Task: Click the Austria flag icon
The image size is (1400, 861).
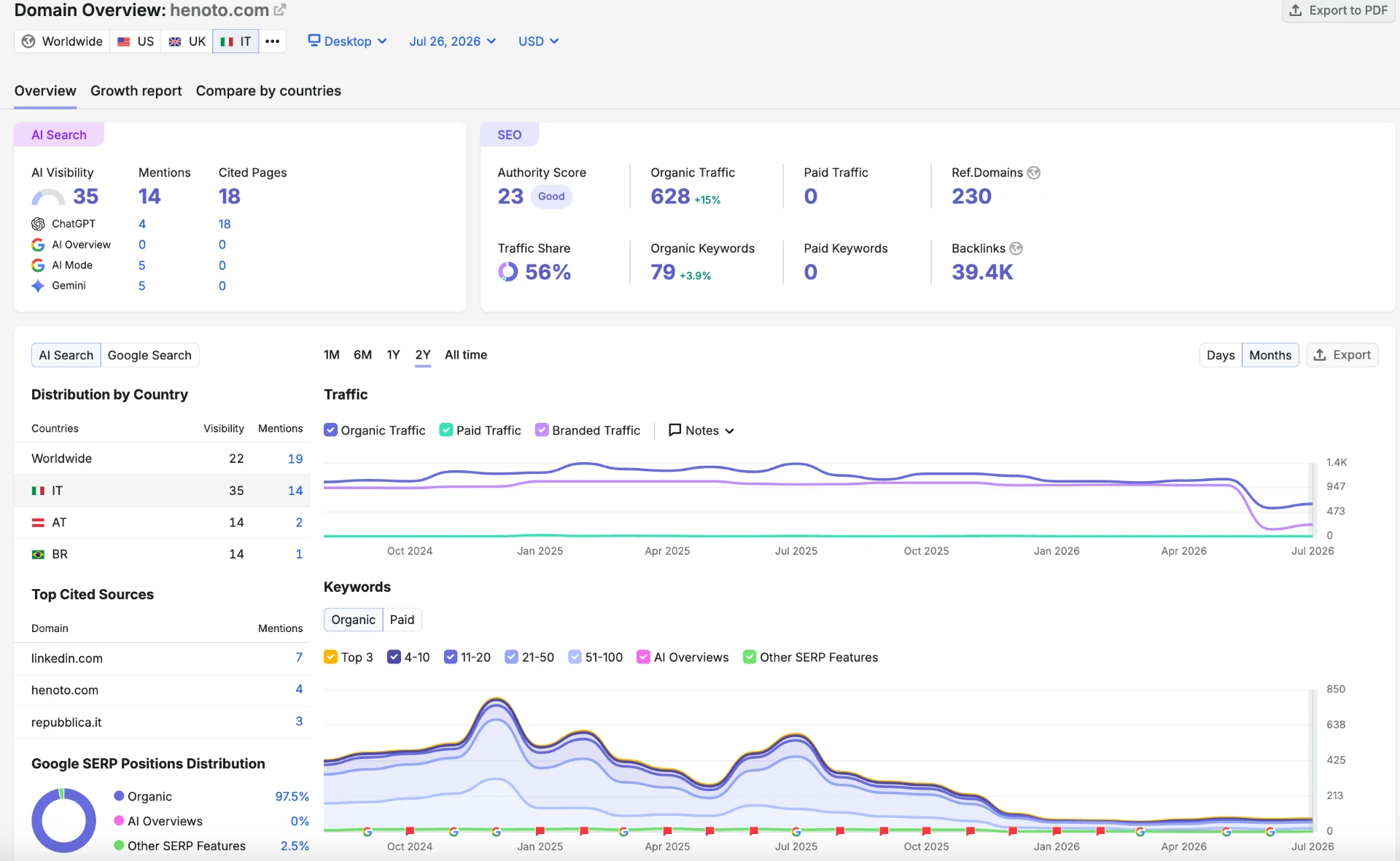Action: pos(38,523)
